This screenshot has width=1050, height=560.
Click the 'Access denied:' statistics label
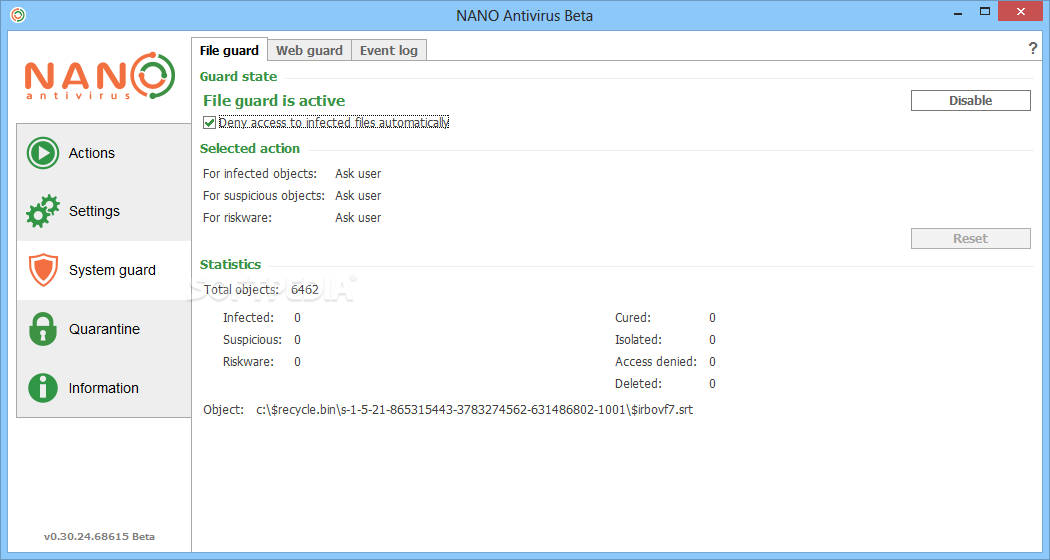[656, 362]
